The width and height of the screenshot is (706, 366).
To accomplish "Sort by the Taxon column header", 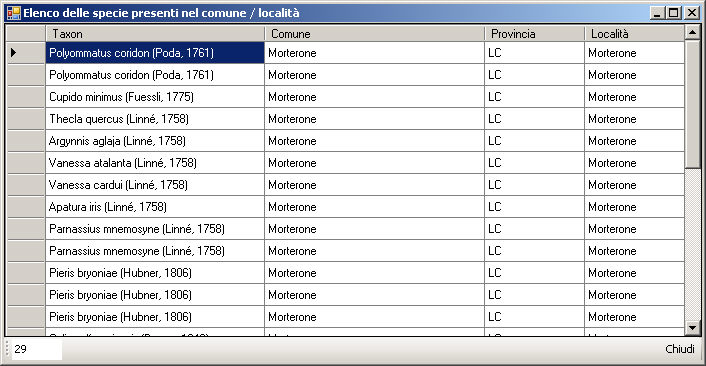I will (x=155, y=34).
